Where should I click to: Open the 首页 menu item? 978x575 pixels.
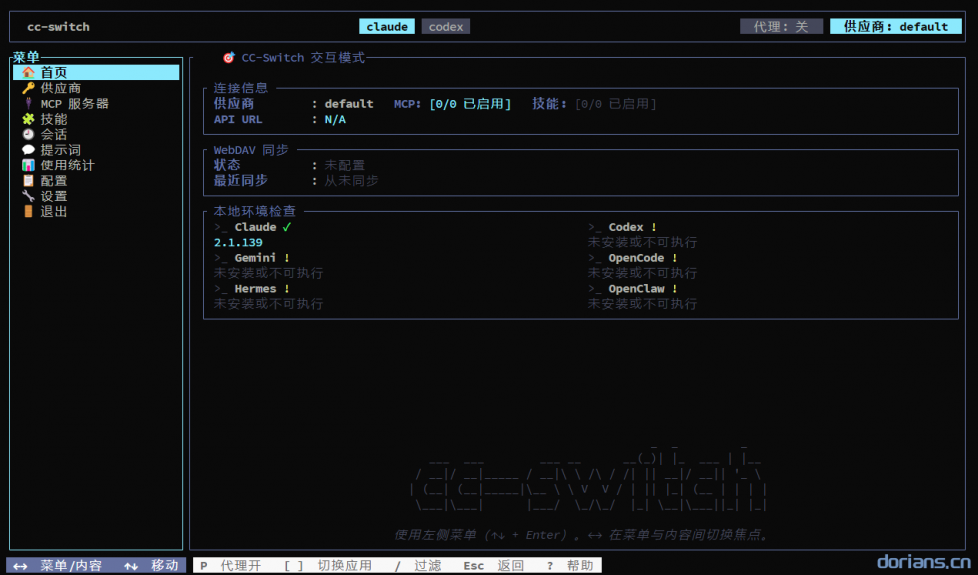pyautogui.click(x=96, y=72)
